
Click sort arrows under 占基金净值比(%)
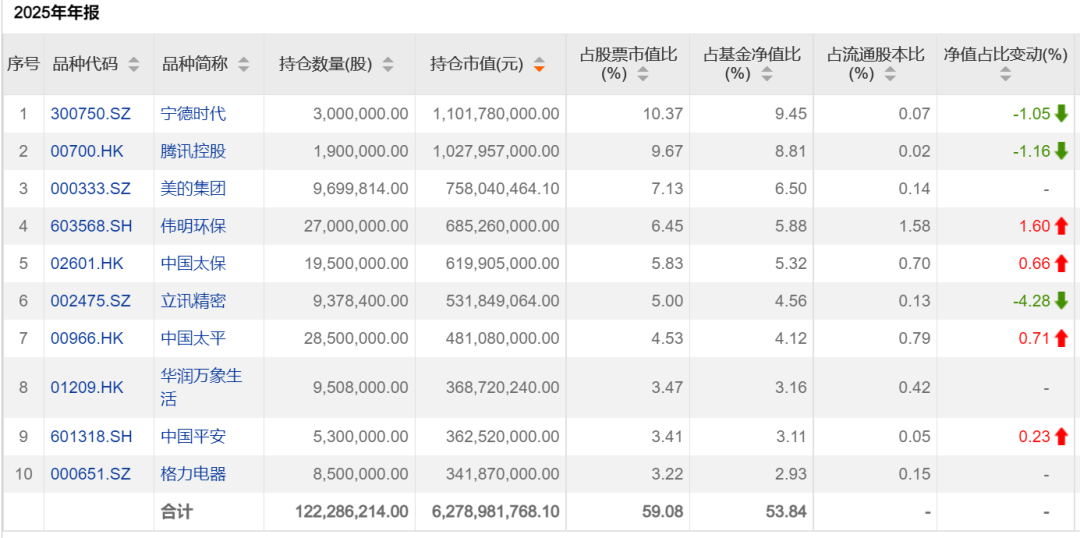point(765,74)
